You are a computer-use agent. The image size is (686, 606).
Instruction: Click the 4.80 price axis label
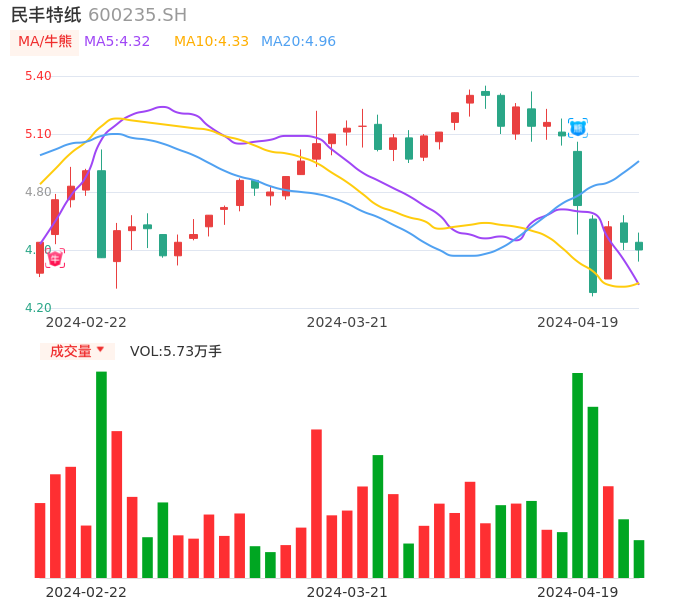38,192
